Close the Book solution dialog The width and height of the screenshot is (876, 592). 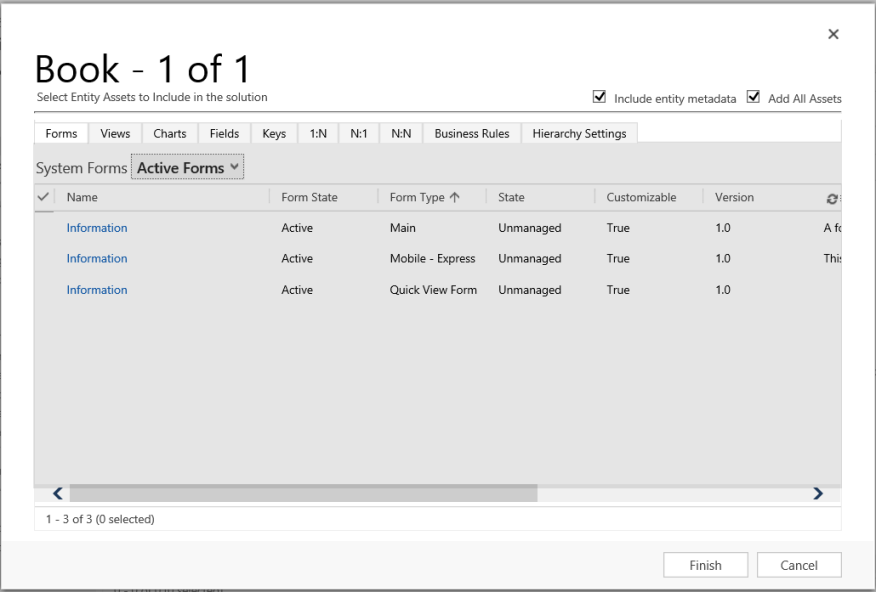point(833,33)
